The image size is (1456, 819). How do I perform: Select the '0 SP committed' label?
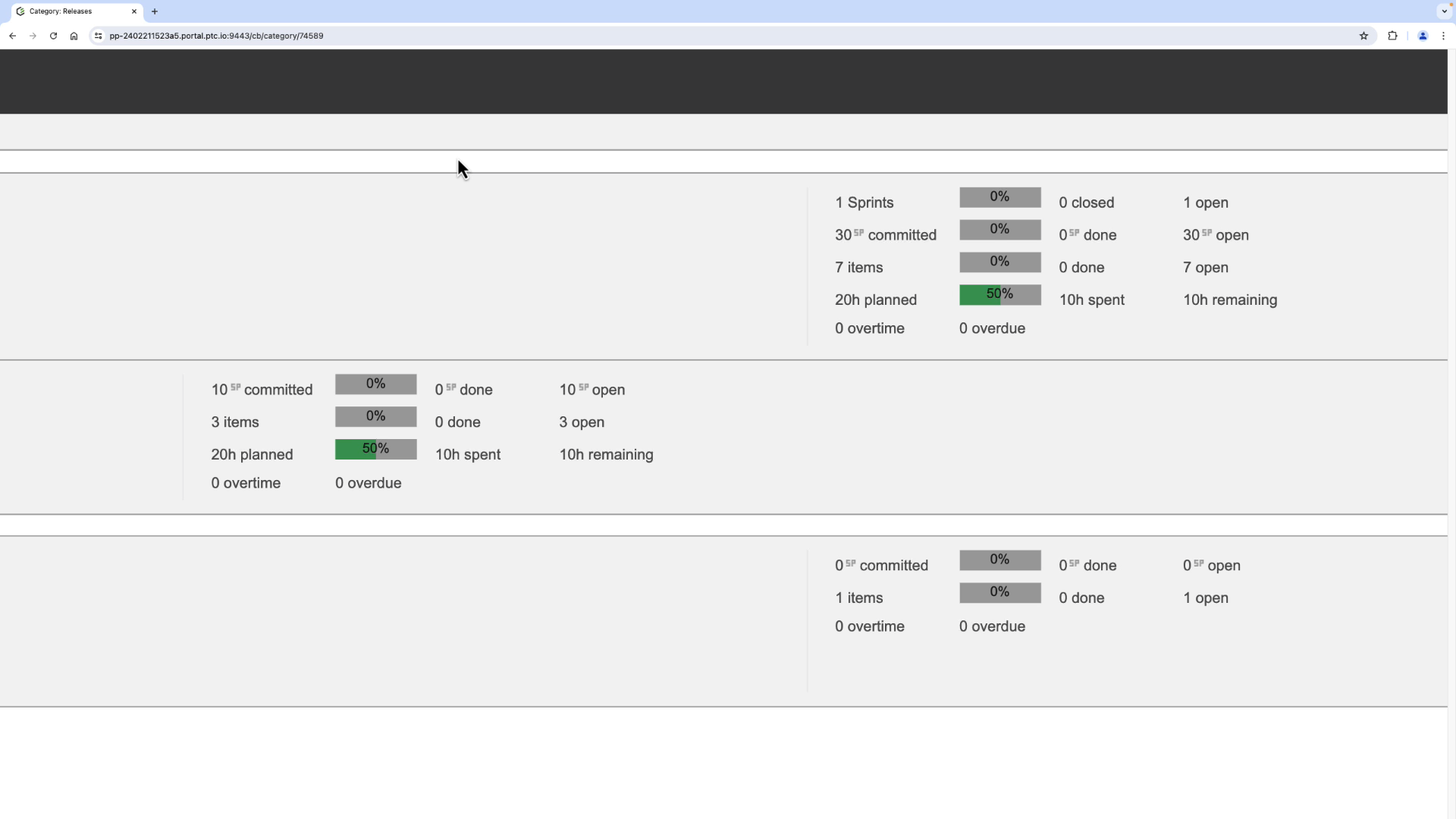pos(881,566)
